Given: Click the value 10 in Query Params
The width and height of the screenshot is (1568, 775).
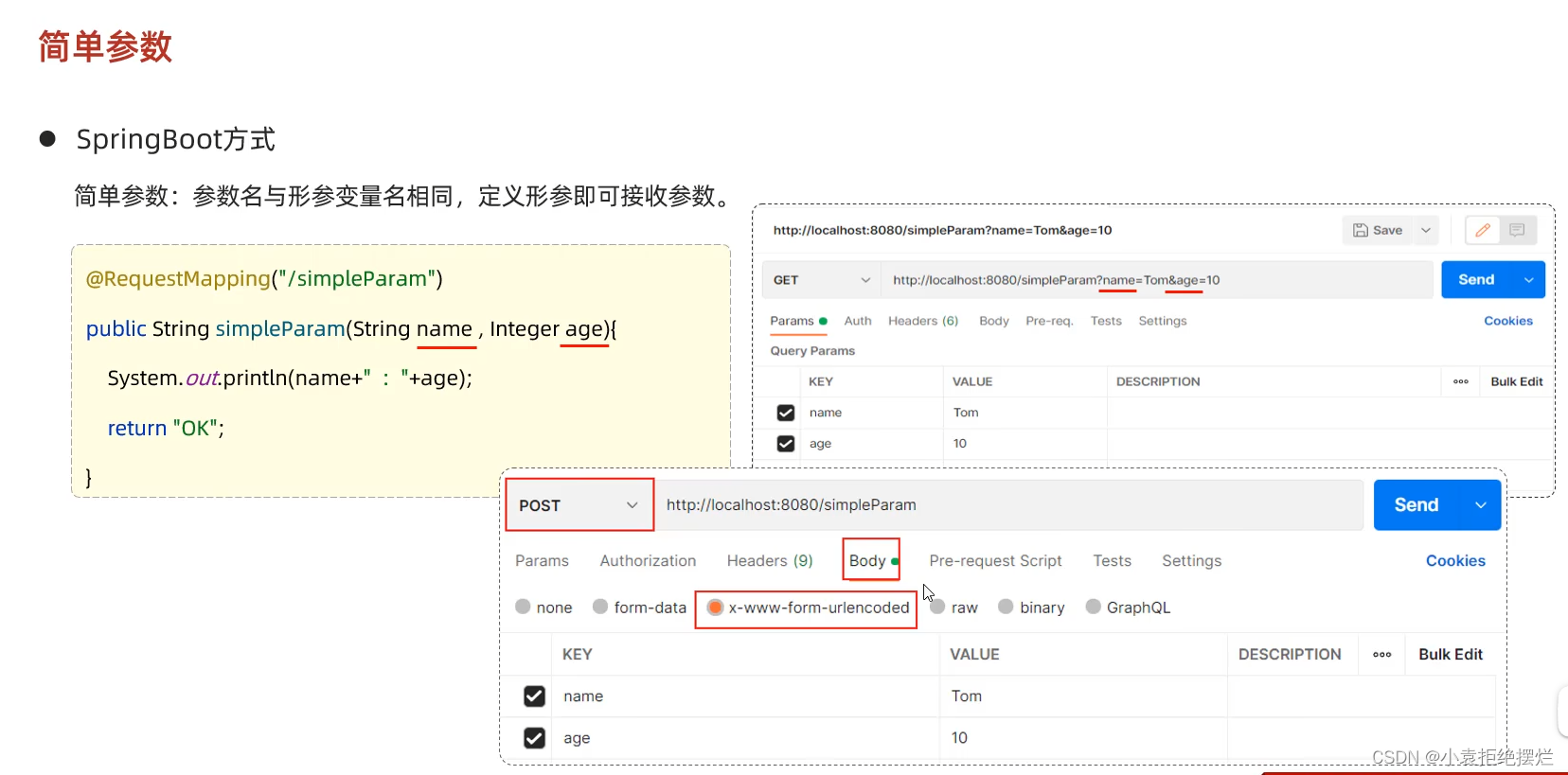Looking at the screenshot, I should 960,443.
